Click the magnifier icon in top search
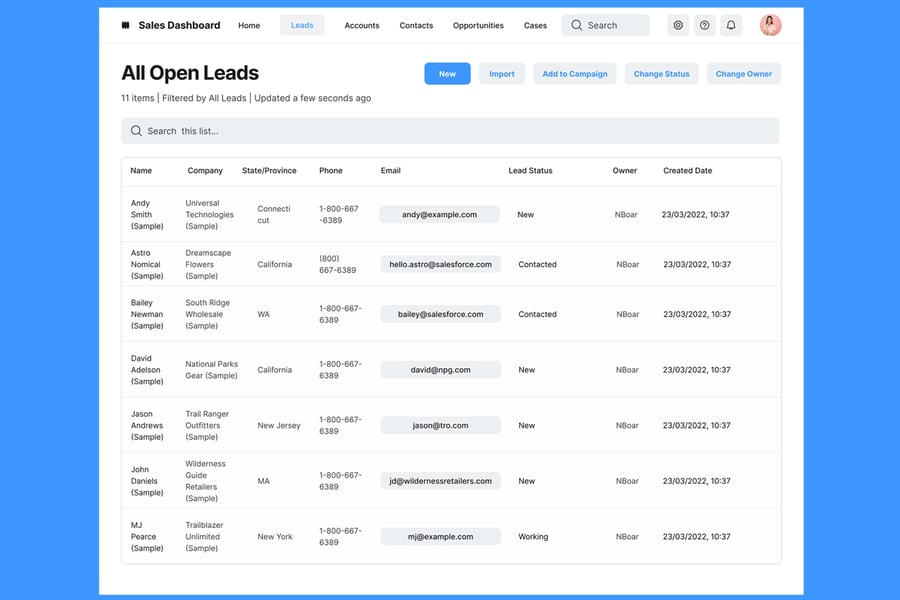Image resolution: width=900 pixels, height=600 pixels. tap(577, 26)
